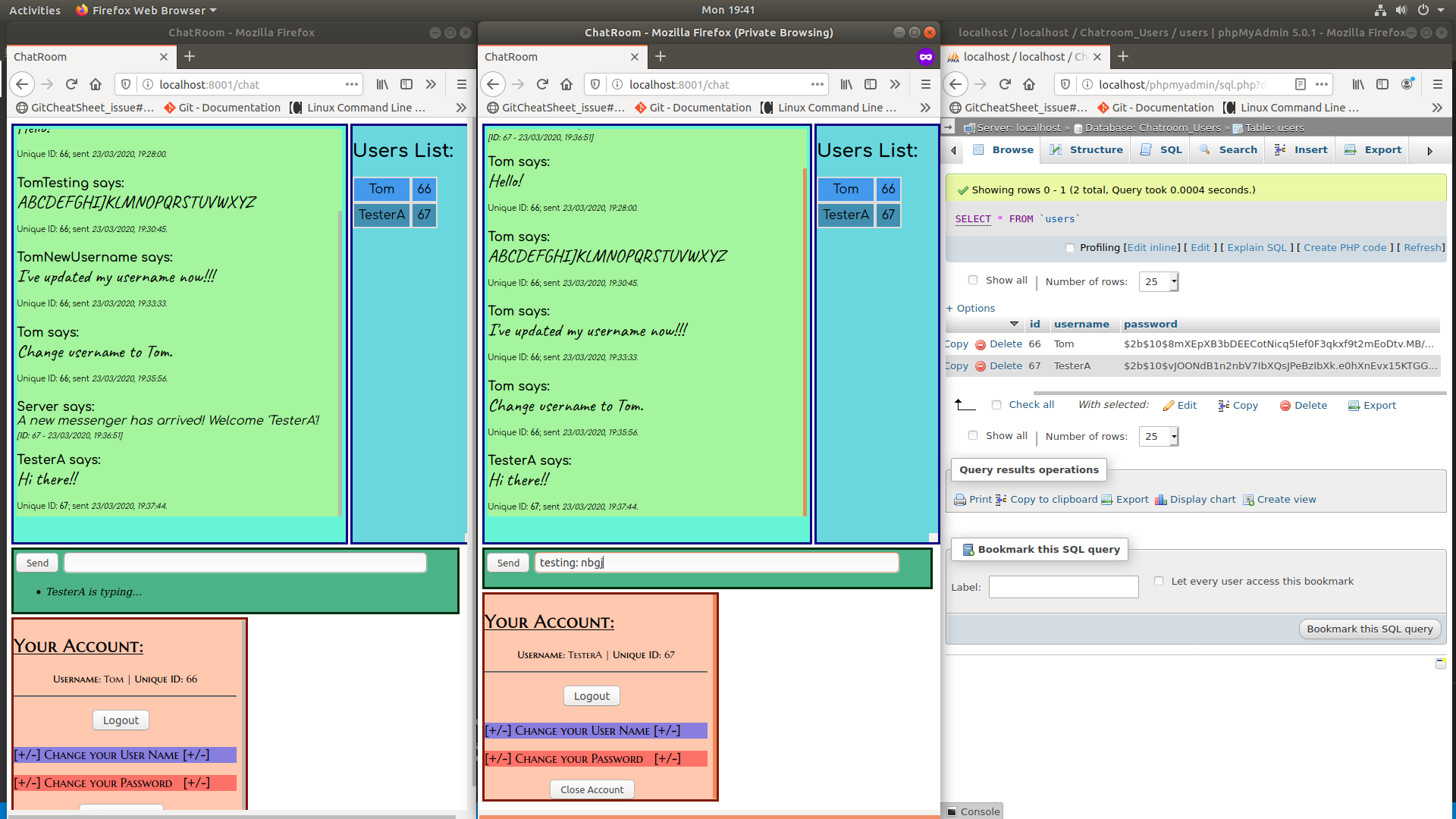The height and width of the screenshot is (819, 1456).
Task: Enable the upper Show all checkbox
Action: pyautogui.click(x=973, y=280)
